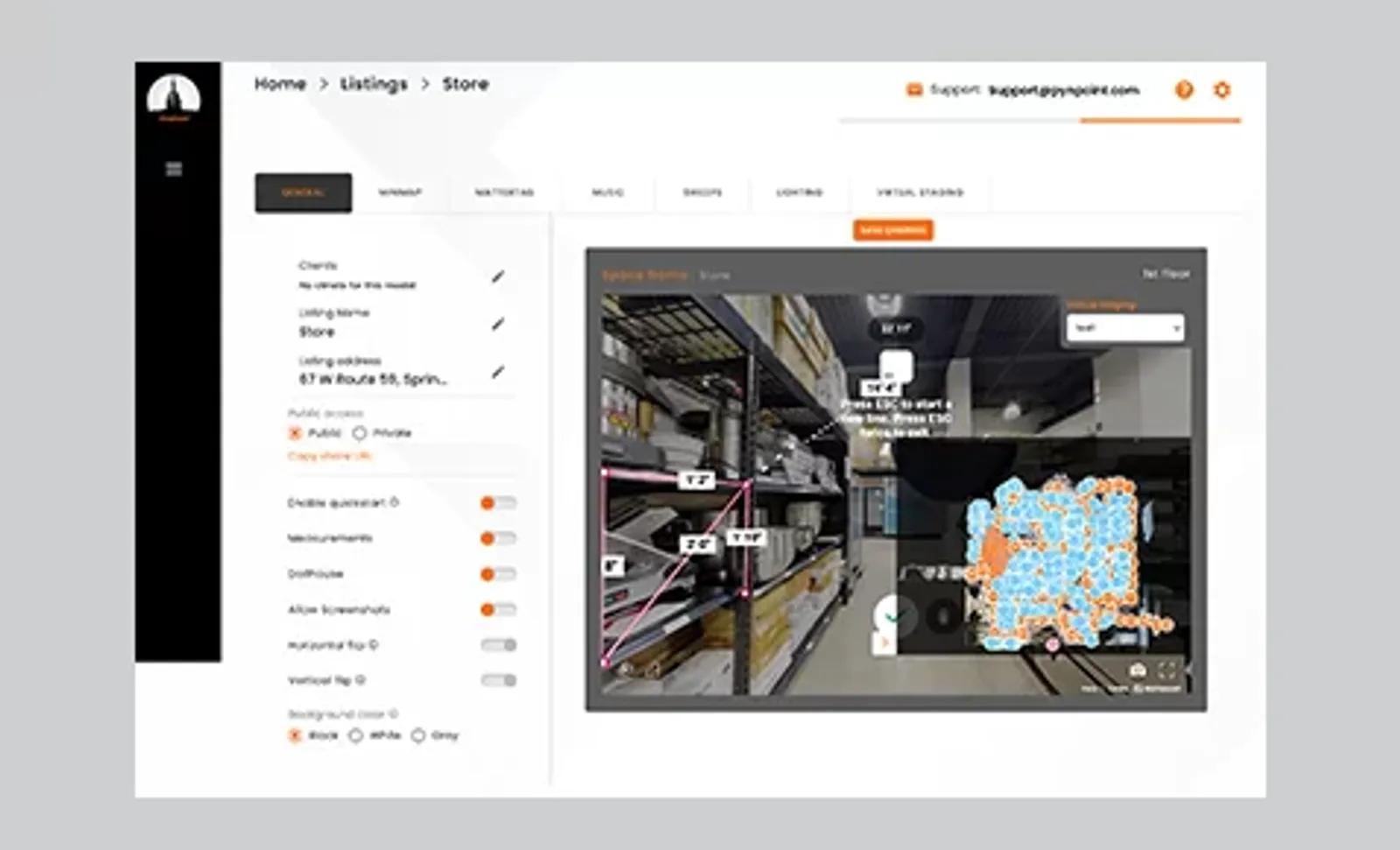Screen dimensions: 1400x850
Task: Switch to the Virtual Staging tab
Action: (920, 193)
